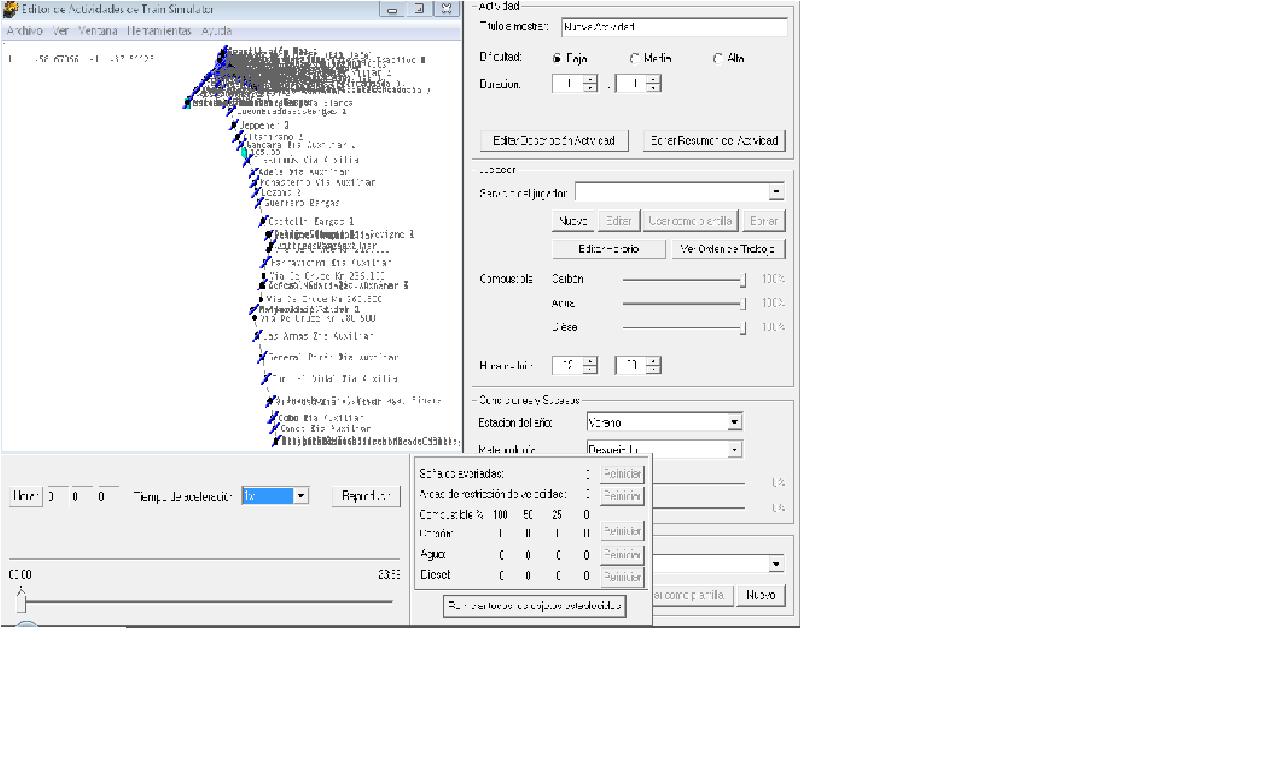
Task: Click the Ver Orden de Trabajo button
Action: [x=728, y=249]
